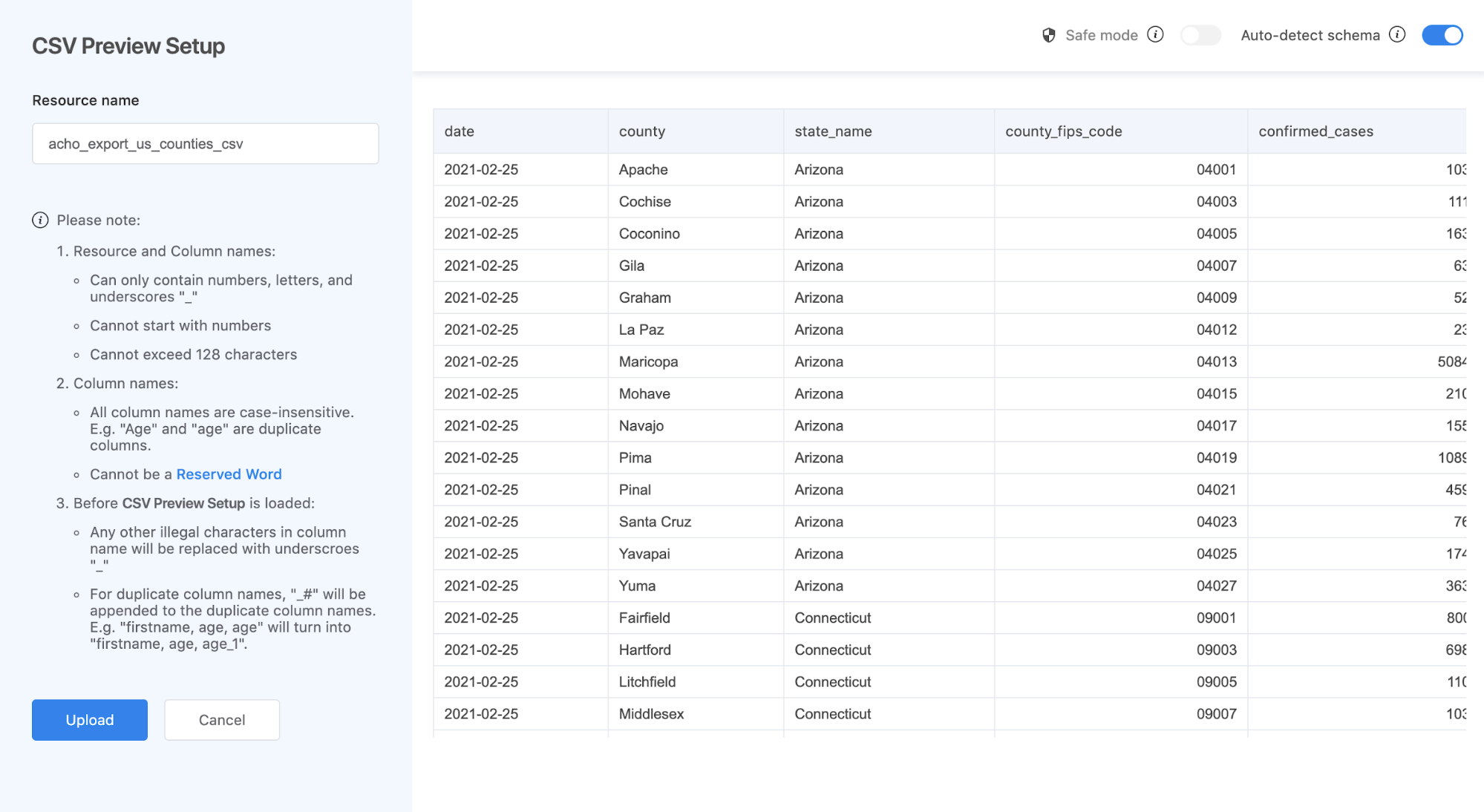Image resolution: width=1484 pixels, height=812 pixels.
Task: Open the Reserved Word link
Action: tap(229, 474)
